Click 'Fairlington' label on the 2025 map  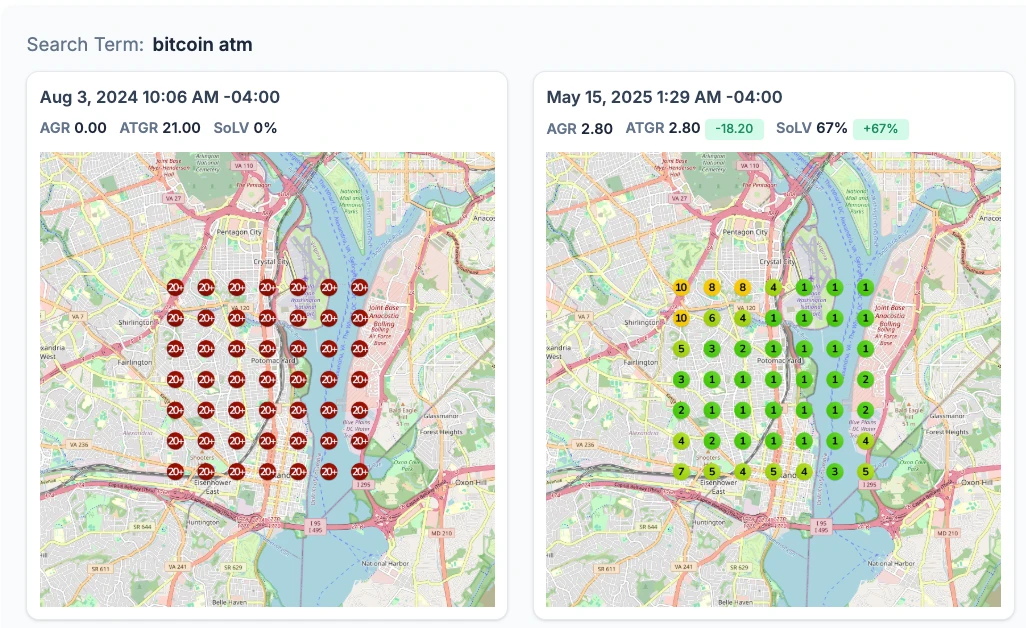click(641, 362)
